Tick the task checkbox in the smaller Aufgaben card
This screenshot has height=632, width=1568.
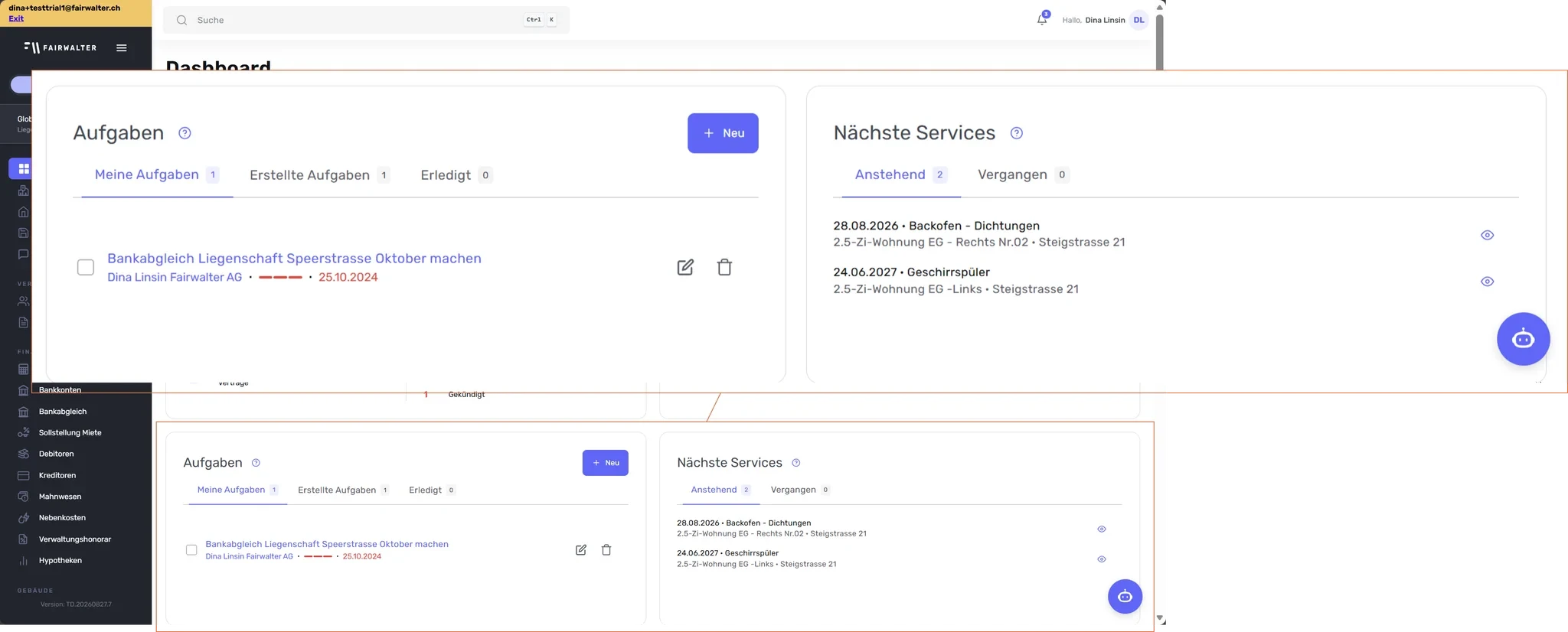[x=191, y=549]
